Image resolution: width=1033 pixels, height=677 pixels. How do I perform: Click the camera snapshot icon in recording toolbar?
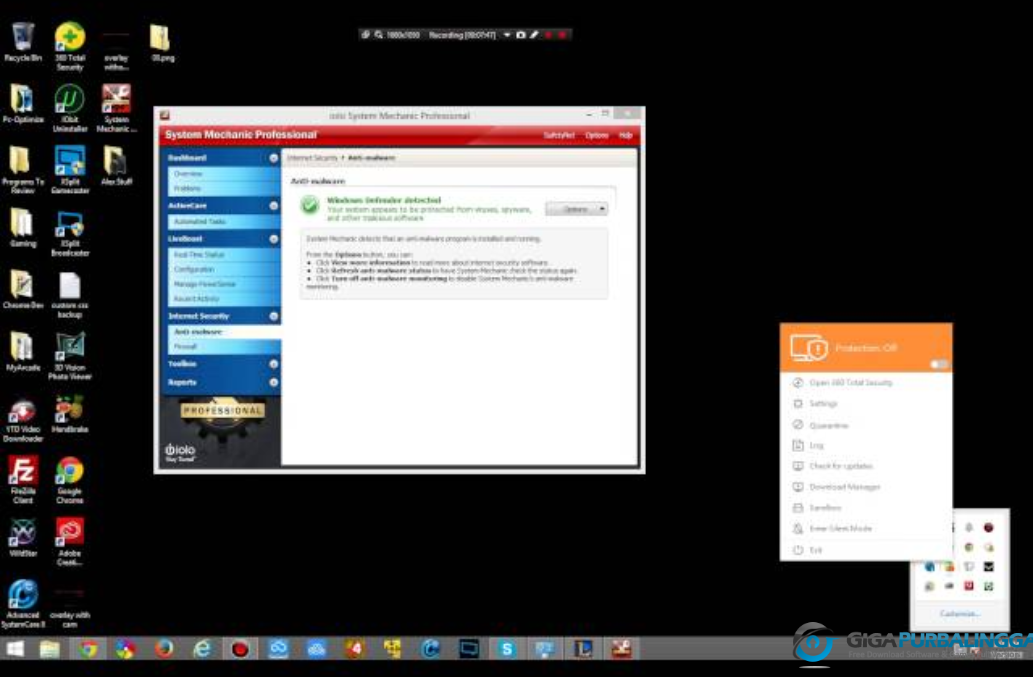coord(521,34)
